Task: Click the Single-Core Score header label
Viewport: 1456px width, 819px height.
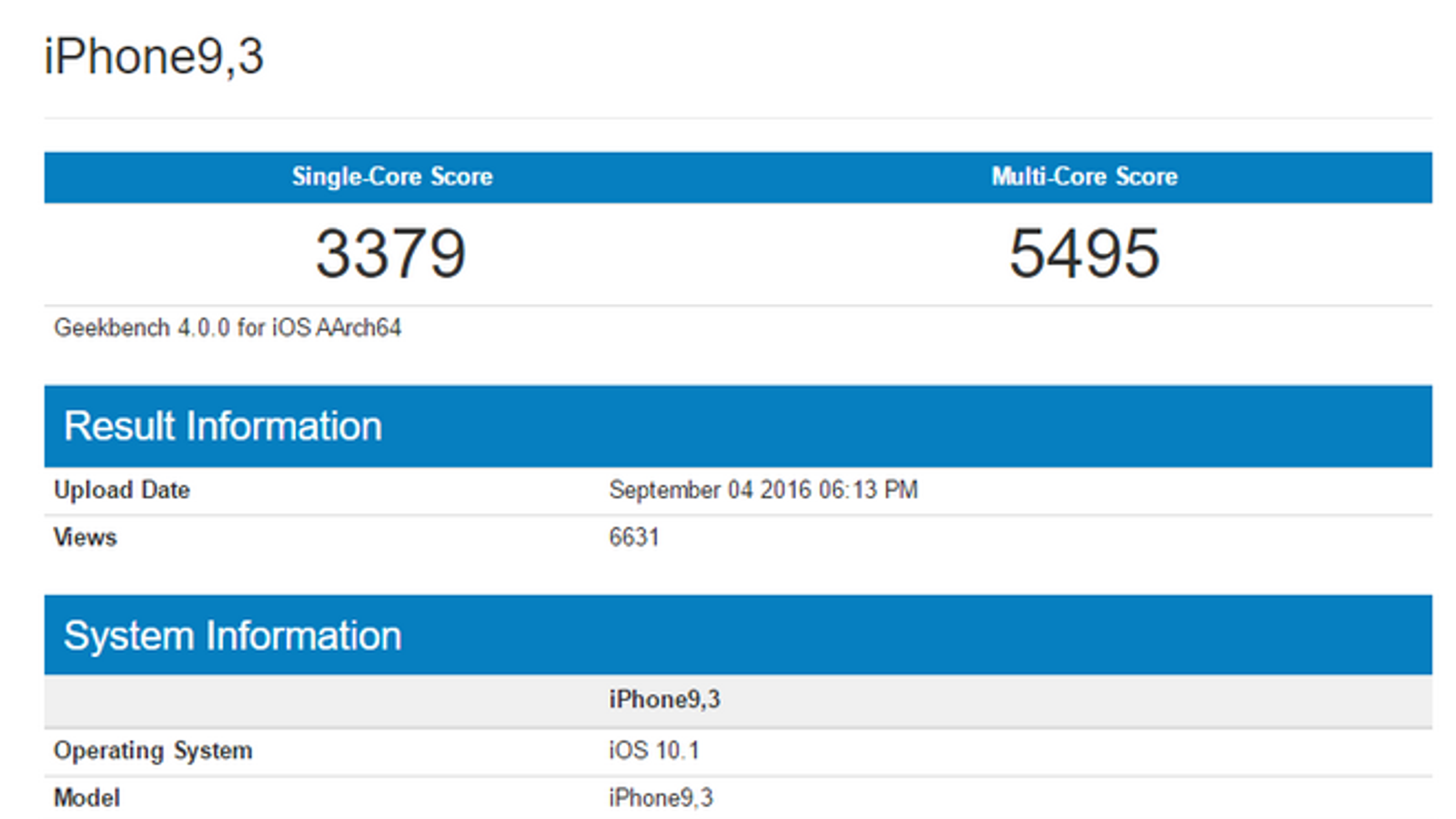Action: point(392,177)
